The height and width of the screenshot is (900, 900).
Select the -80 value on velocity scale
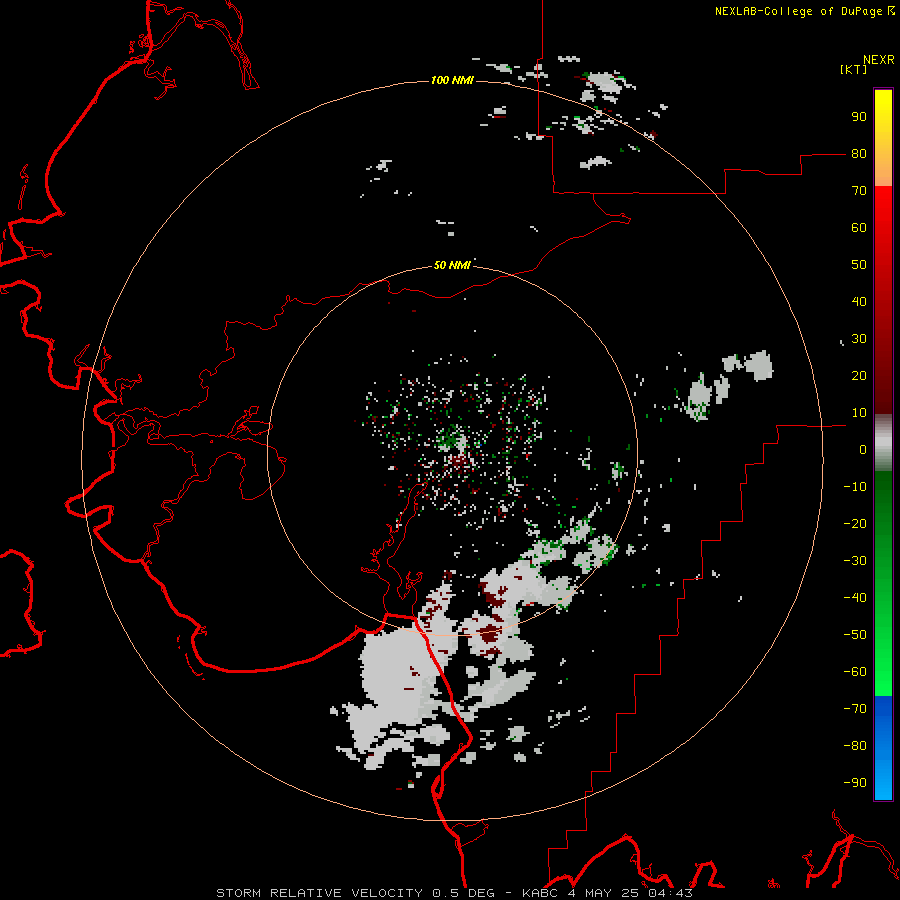(855, 746)
